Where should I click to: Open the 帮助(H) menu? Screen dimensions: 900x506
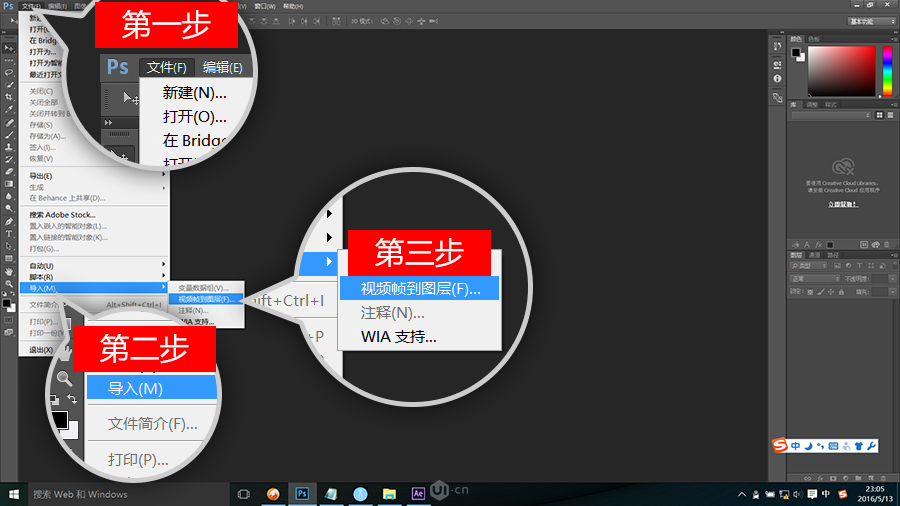pyautogui.click(x=293, y=6)
